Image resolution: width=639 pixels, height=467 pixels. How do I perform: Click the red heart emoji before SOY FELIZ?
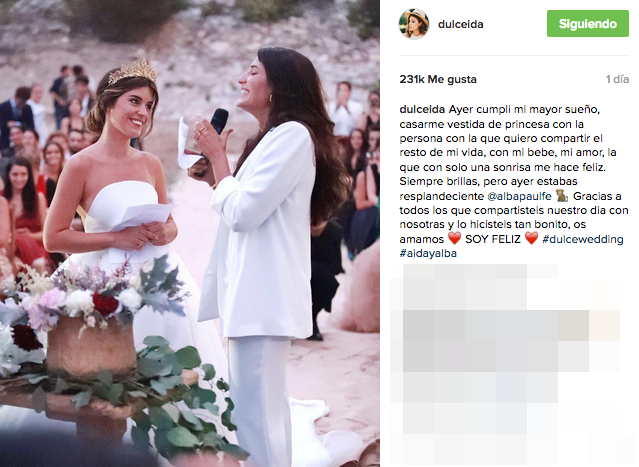click(x=454, y=238)
